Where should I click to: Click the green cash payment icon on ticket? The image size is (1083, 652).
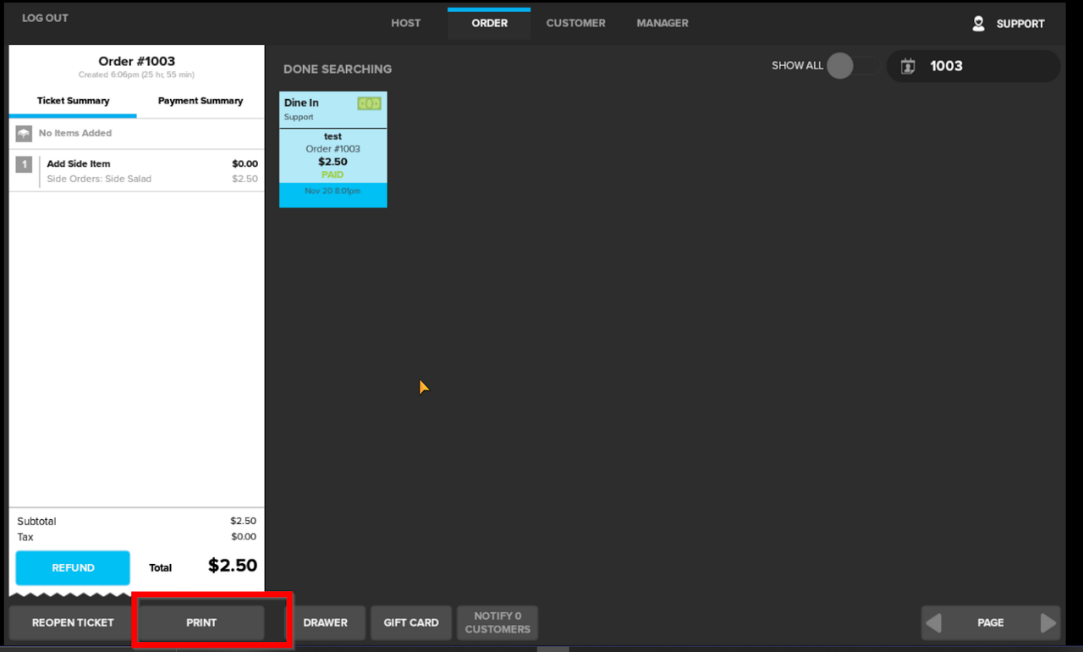pos(369,104)
